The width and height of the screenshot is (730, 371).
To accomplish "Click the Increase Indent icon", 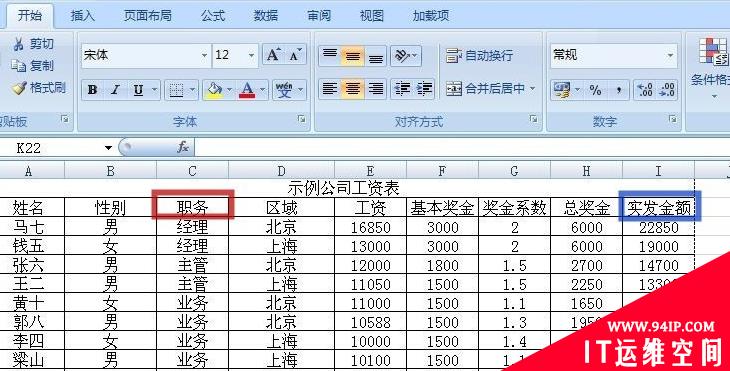I will [424, 88].
